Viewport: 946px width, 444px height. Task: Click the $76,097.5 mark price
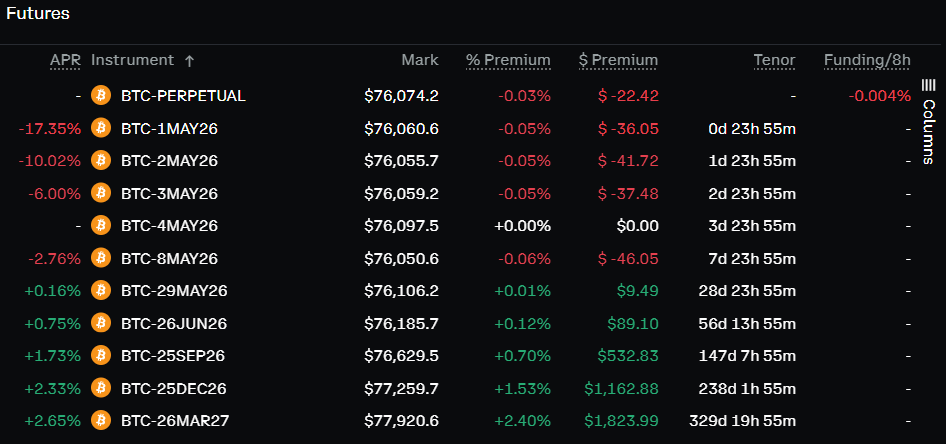[401, 226]
